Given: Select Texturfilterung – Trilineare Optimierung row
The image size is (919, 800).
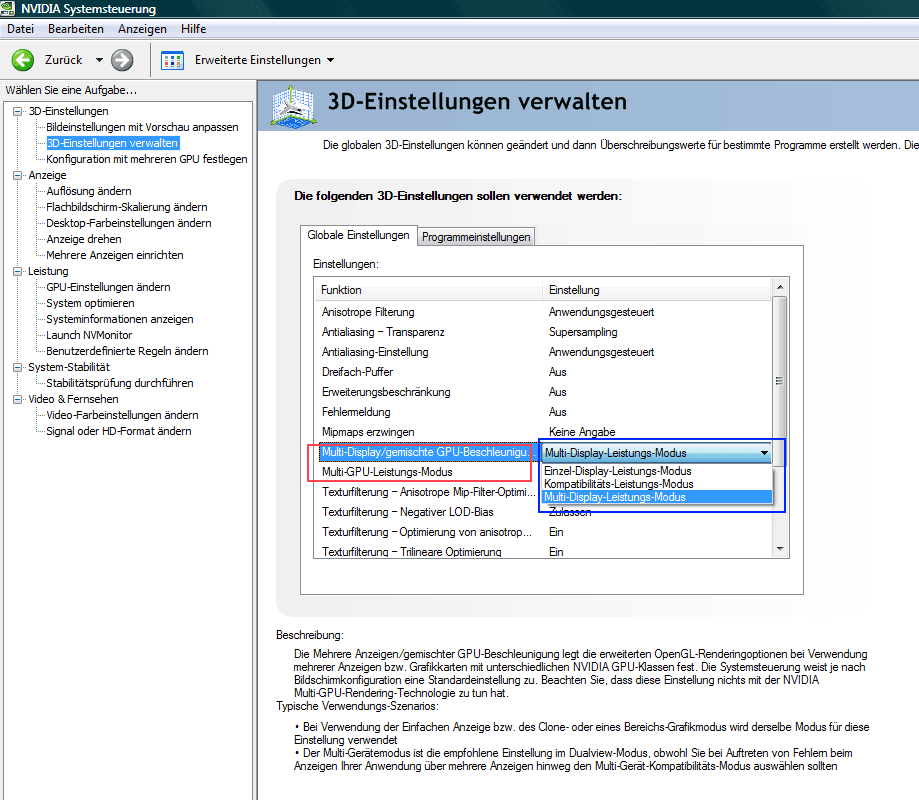Looking at the screenshot, I should tap(542, 552).
